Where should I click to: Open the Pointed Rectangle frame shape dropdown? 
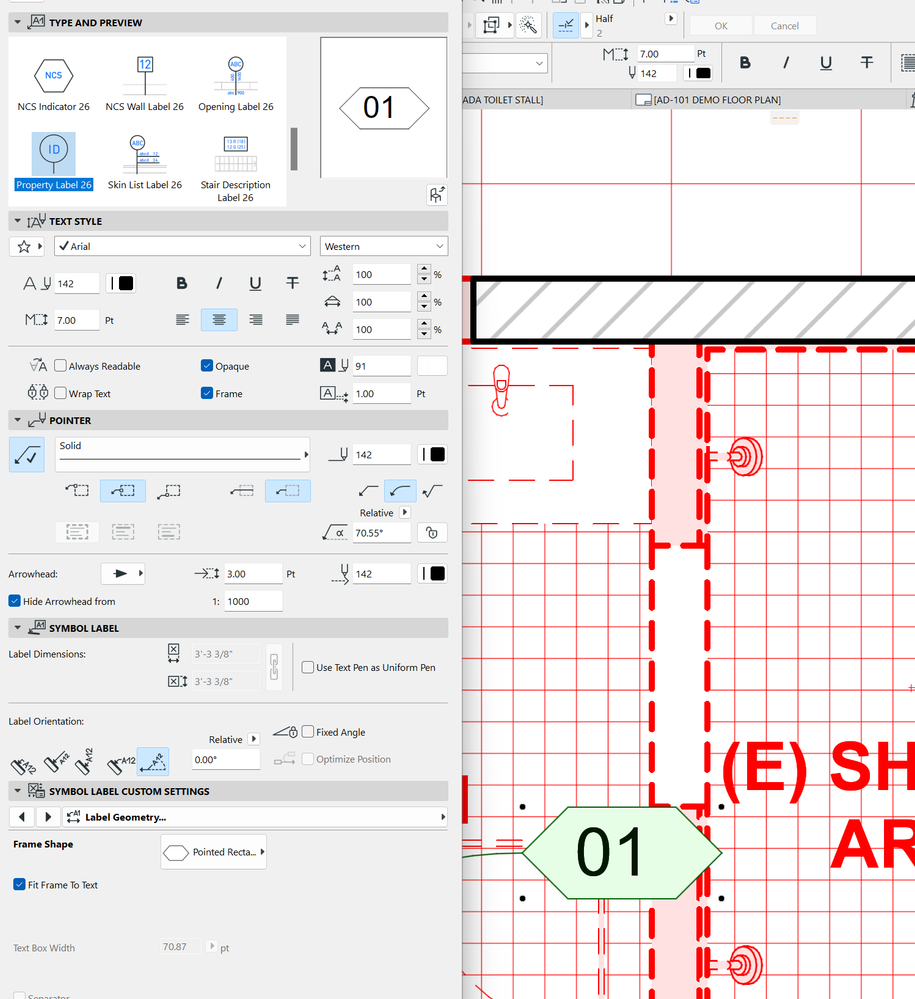[213, 852]
